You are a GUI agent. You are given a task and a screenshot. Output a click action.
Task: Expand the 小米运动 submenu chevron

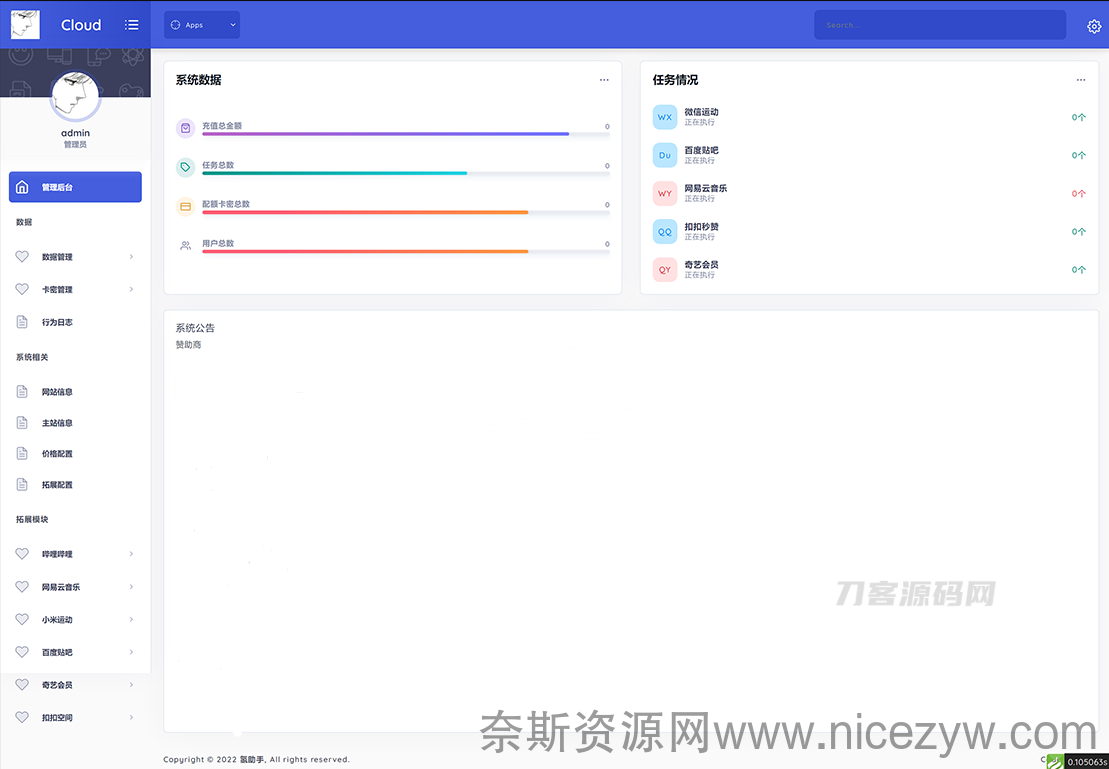[132, 619]
